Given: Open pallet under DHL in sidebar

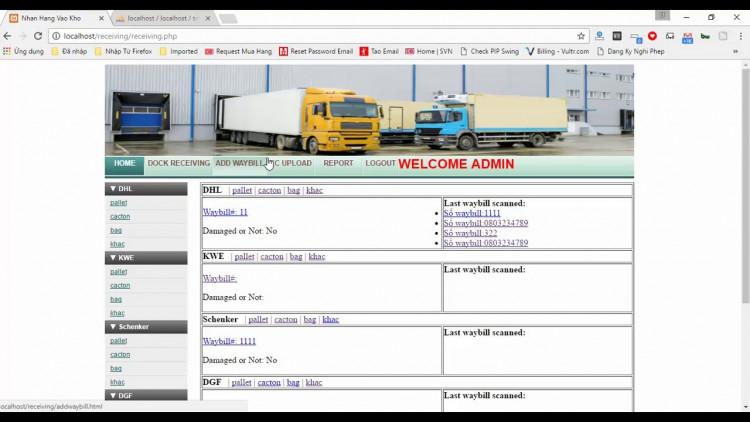Looking at the screenshot, I should tap(118, 203).
